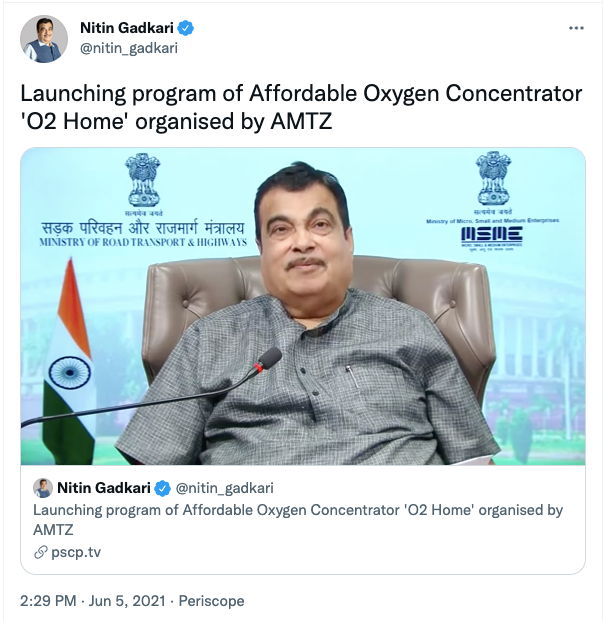This screenshot has width=603, height=621.
Task: Click the Periscope source label
Action: pos(211,601)
